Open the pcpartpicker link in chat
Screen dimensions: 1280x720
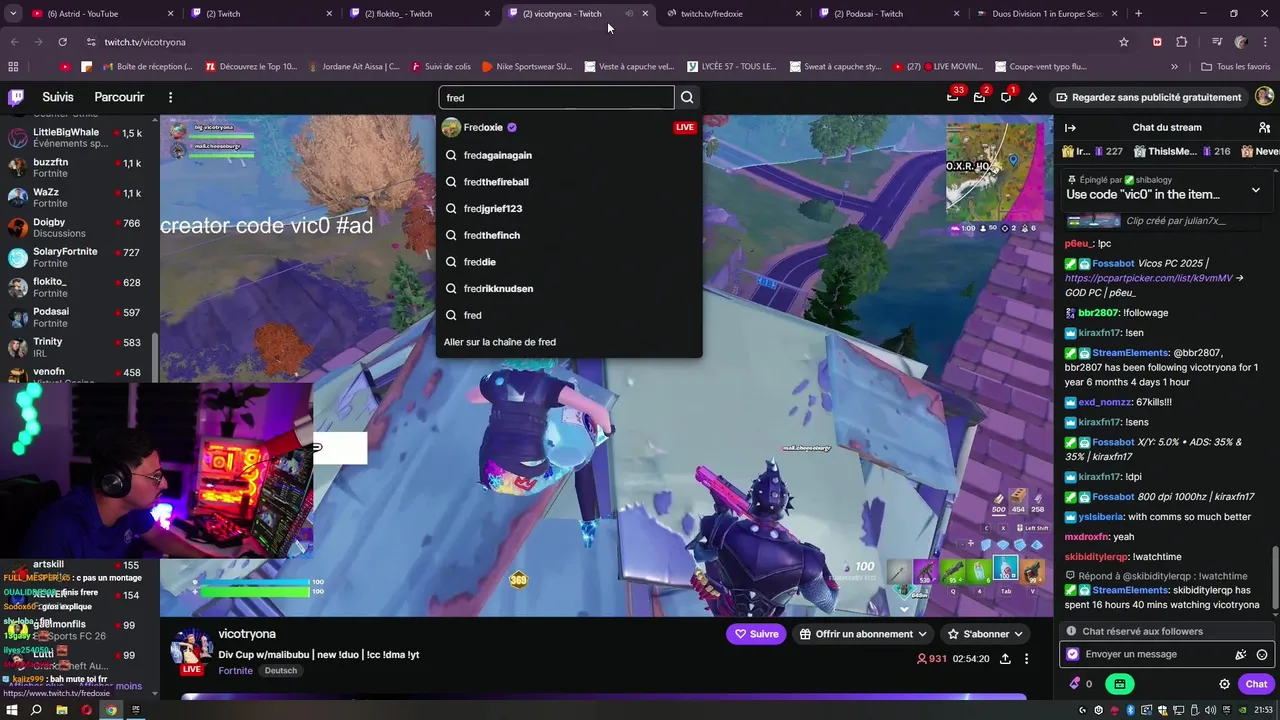point(1148,278)
